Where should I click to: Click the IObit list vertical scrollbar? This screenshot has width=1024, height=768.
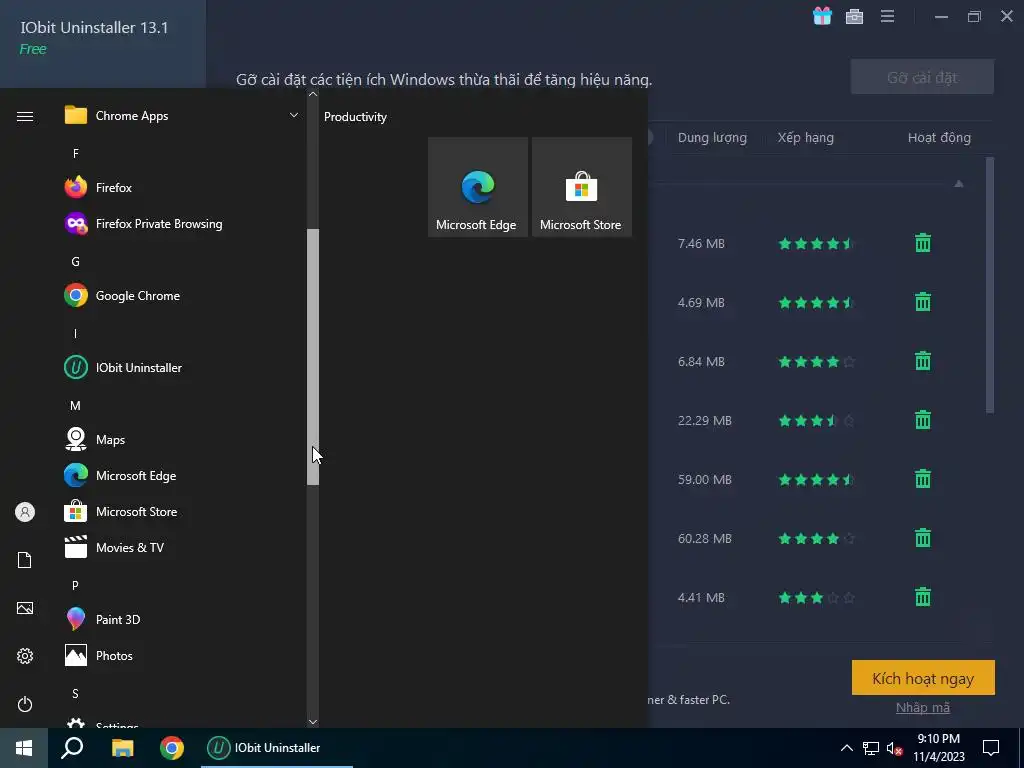[x=989, y=285]
